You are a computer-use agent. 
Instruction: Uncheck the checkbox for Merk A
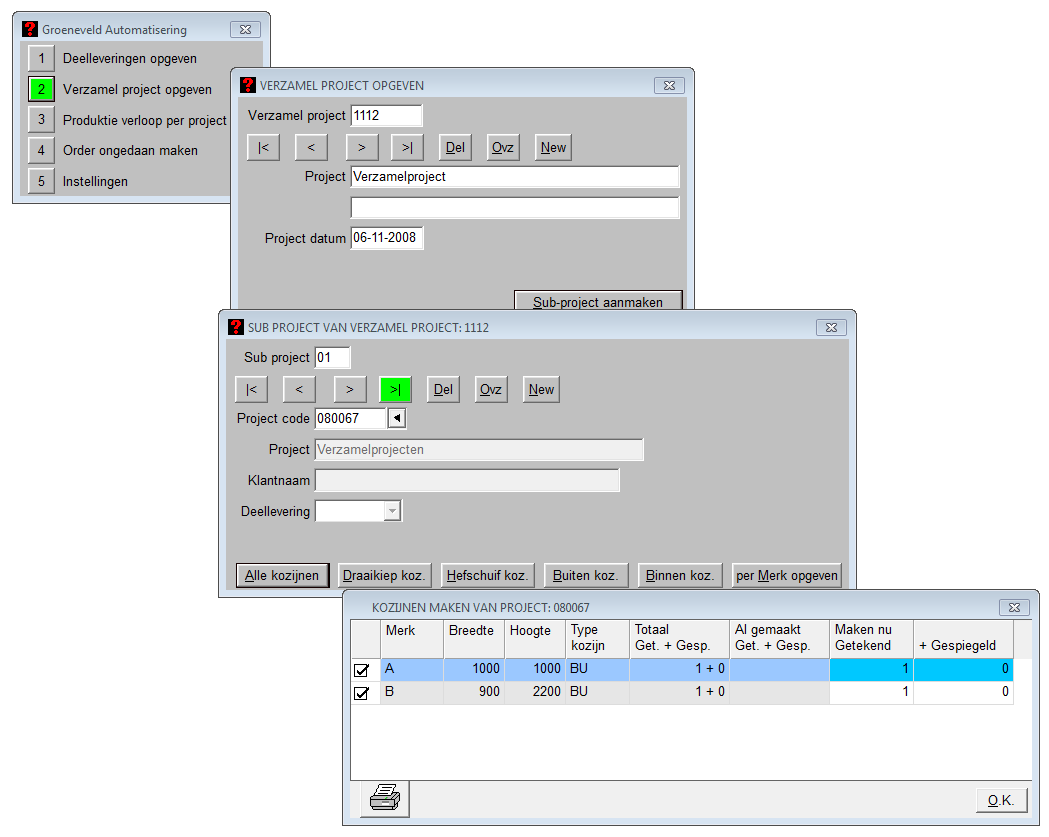point(362,671)
